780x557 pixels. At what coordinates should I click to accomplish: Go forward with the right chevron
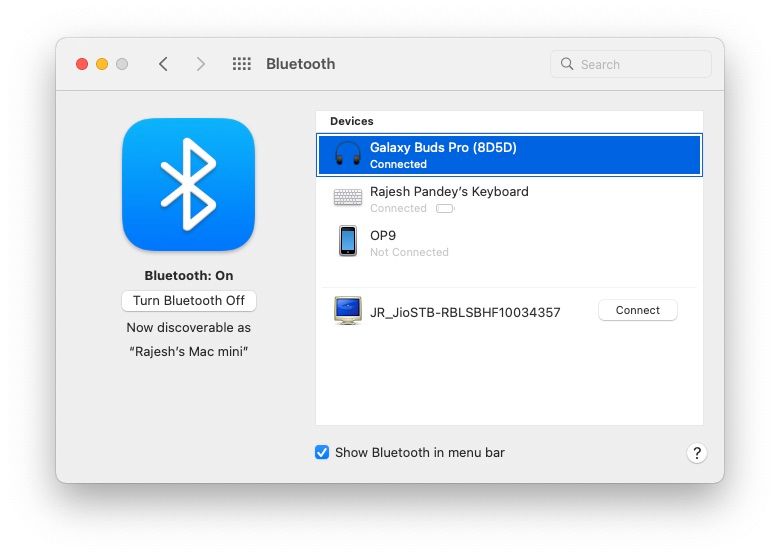point(201,64)
